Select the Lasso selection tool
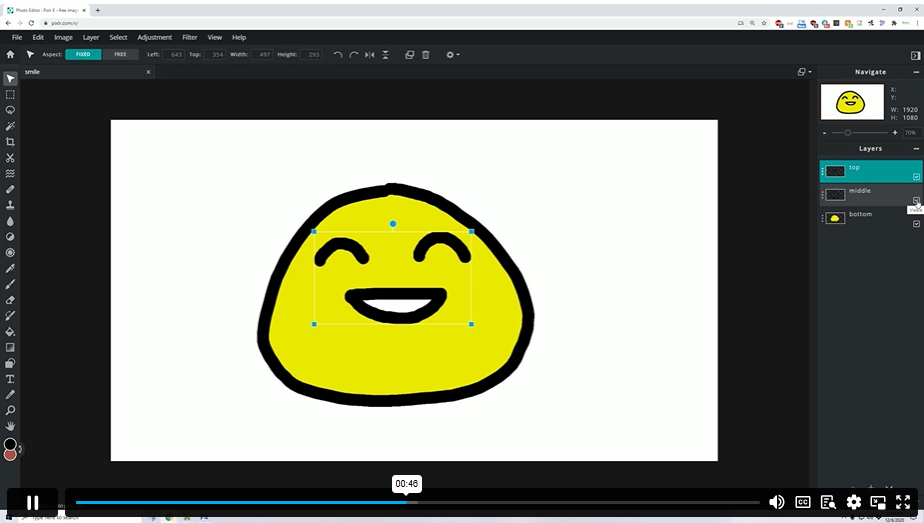Image resolution: width=924 pixels, height=523 pixels. click(10, 110)
